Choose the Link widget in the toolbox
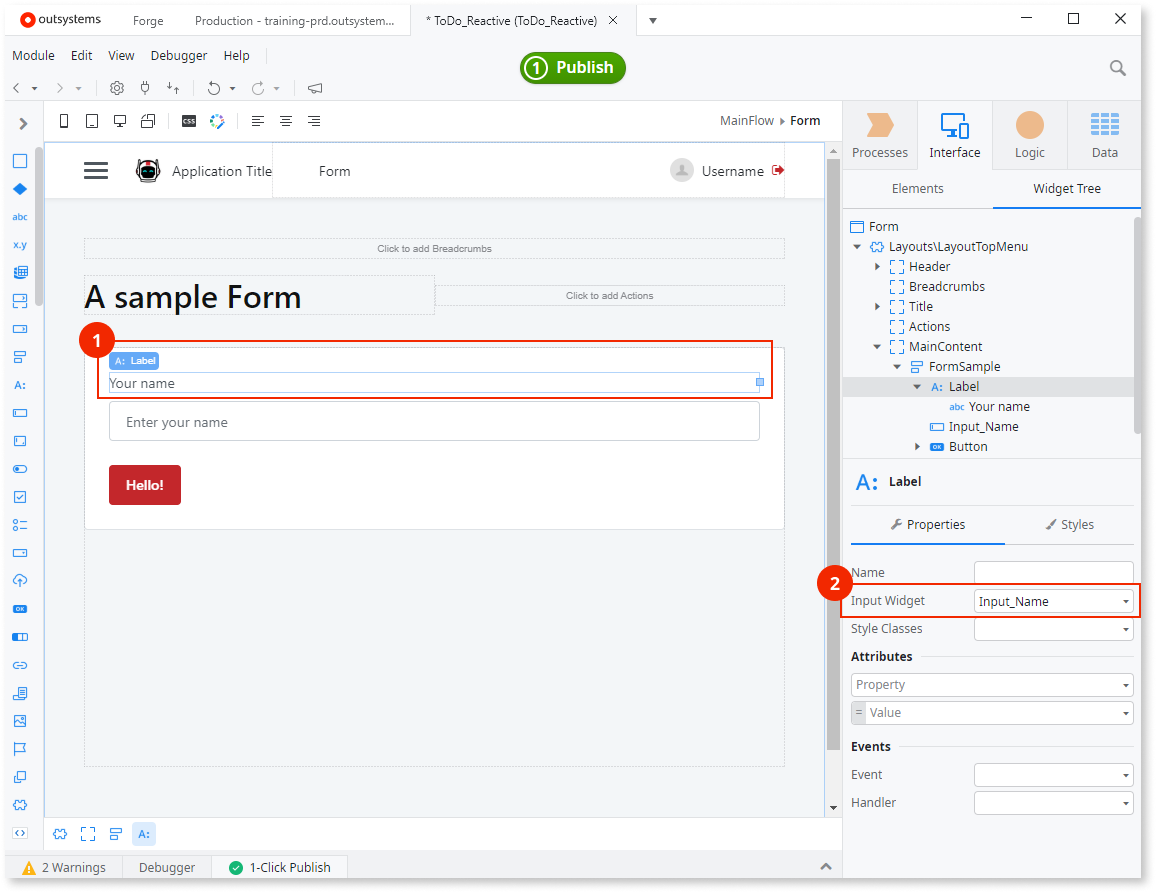 20,665
